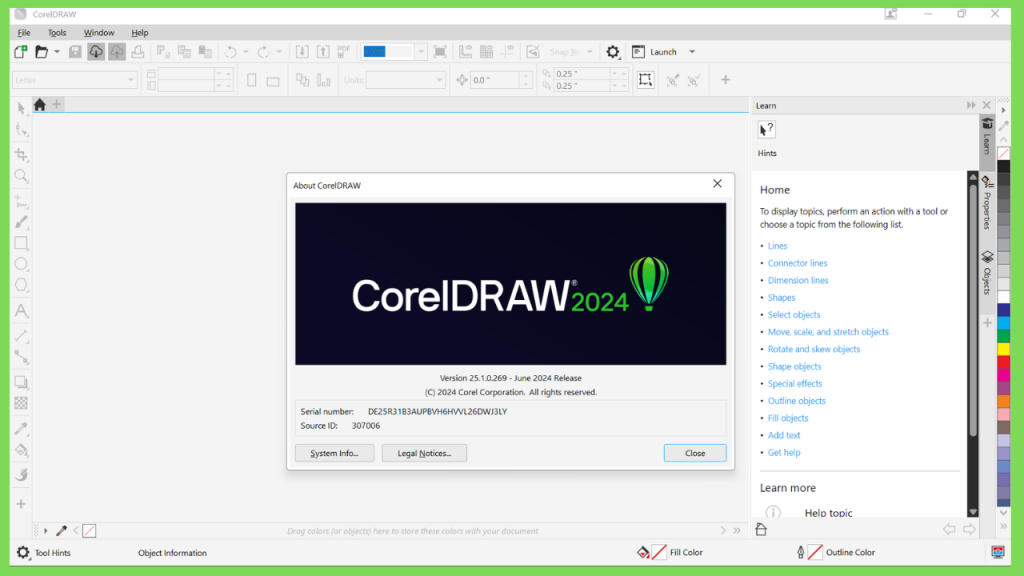Open the Window menu
Screen dimensions: 1024x576
(x=99, y=33)
